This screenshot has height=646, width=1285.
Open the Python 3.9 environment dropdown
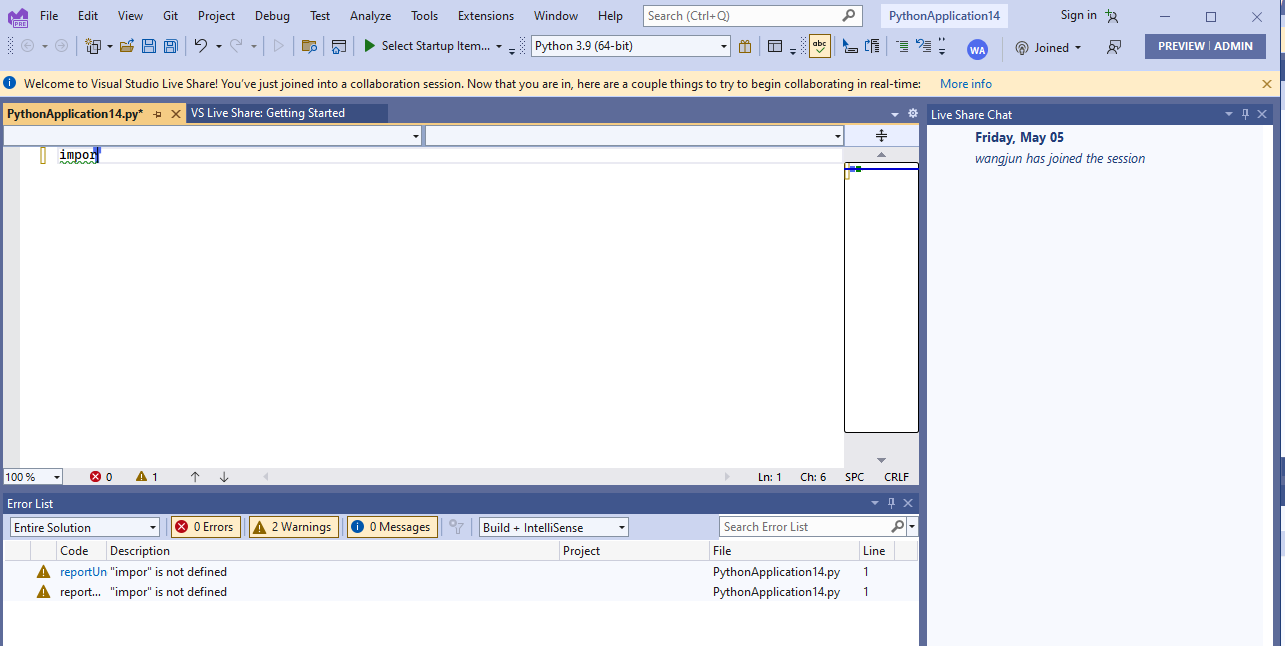722,46
